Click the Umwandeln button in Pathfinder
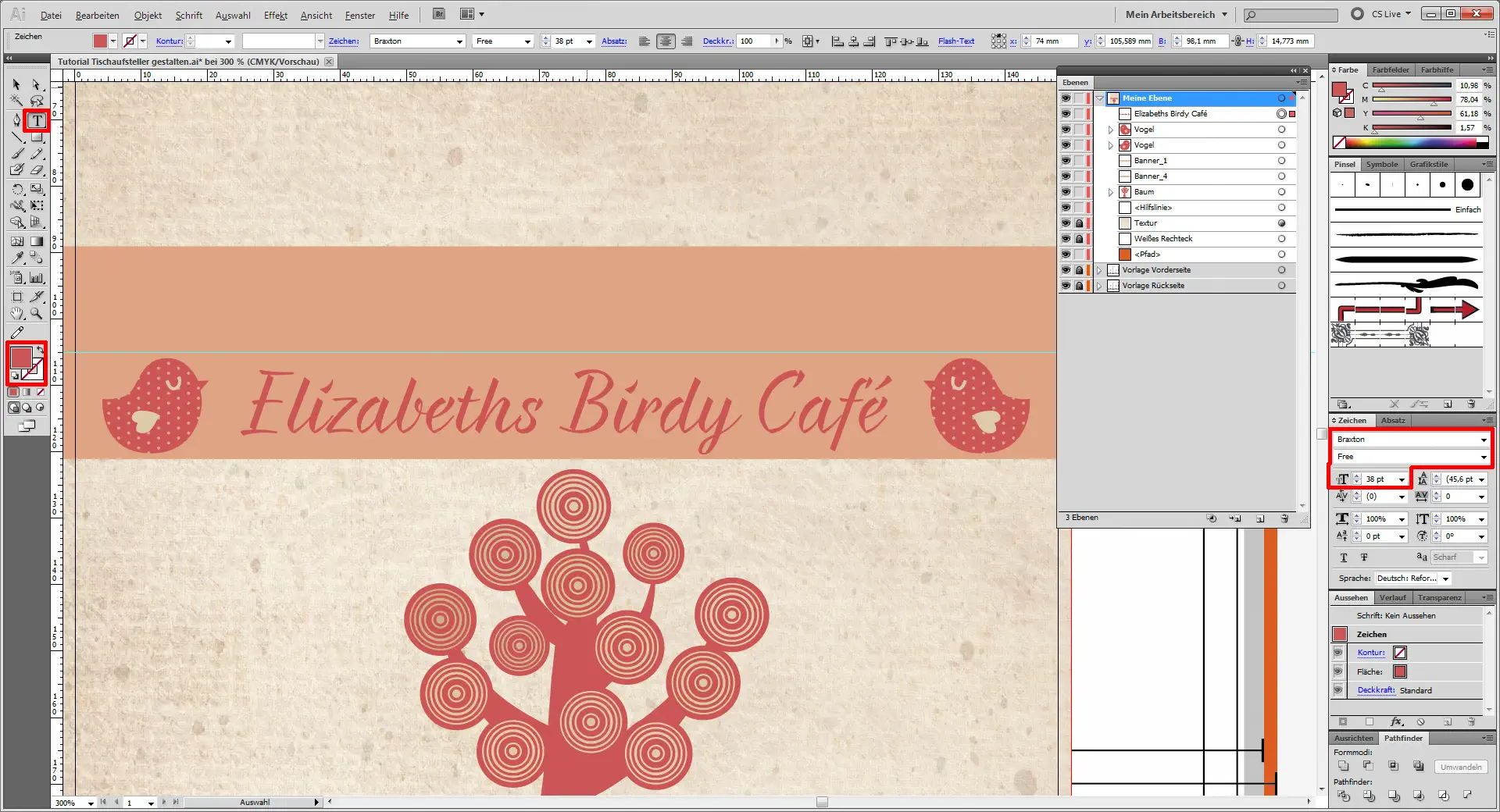The width and height of the screenshot is (1500, 812). [x=1460, y=767]
